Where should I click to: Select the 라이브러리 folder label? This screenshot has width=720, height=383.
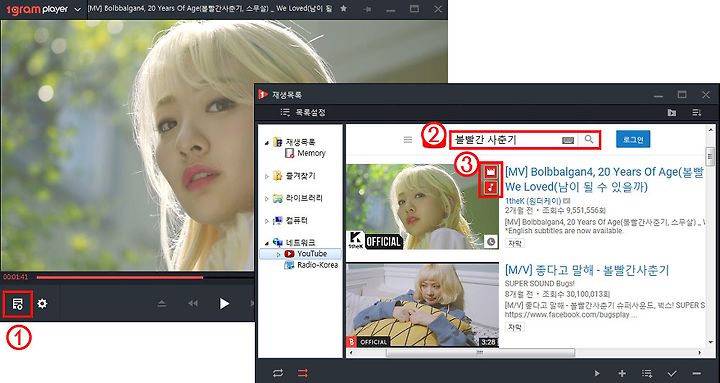tap(304, 198)
